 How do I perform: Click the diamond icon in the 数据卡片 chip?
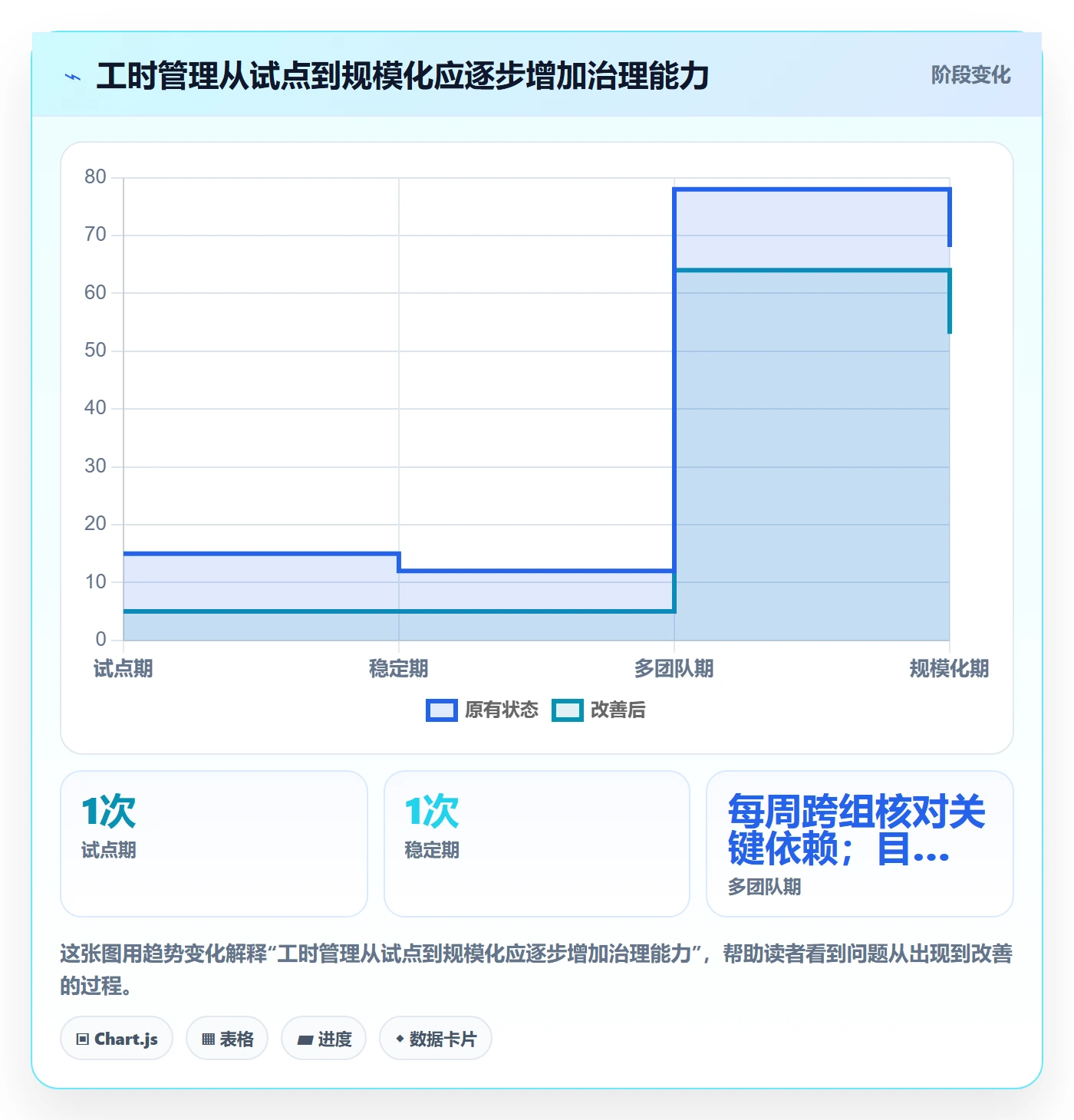click(x=400, y=1039)
